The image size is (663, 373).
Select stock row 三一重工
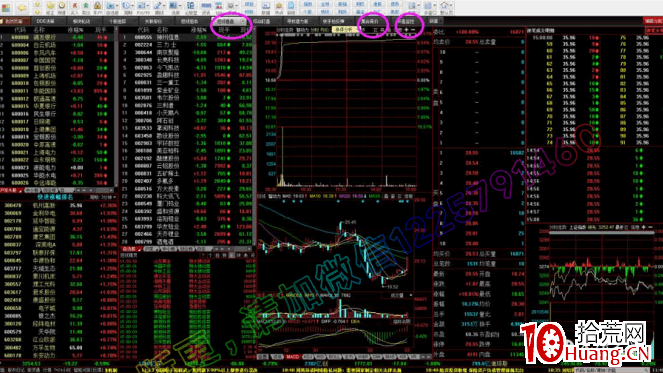point(186,82)
